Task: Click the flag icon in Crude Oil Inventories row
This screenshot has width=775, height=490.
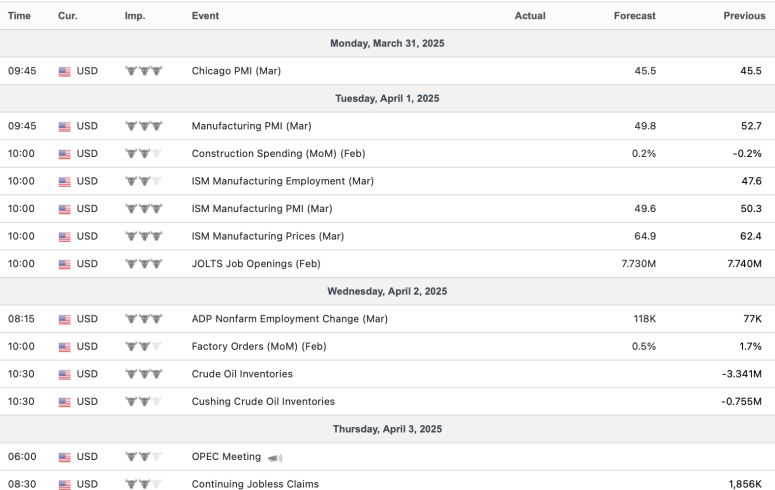Action: (x=64, y=375)
